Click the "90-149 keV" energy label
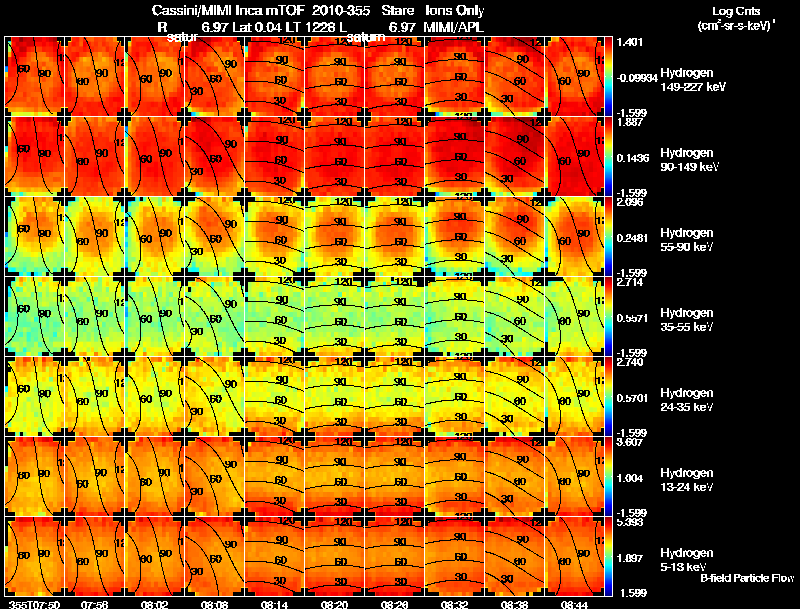This screenshot has height=609, width=800. pyautogui.click(x=689, y=167)
